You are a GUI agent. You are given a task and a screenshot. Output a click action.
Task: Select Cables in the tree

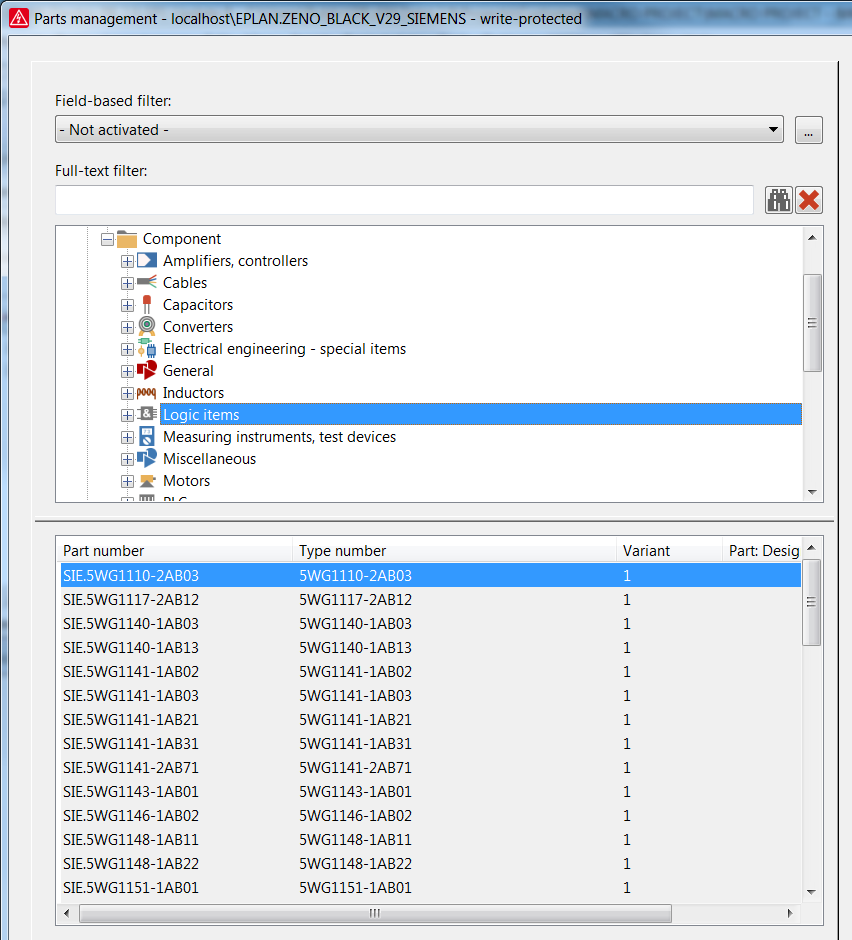coord(185,282)
